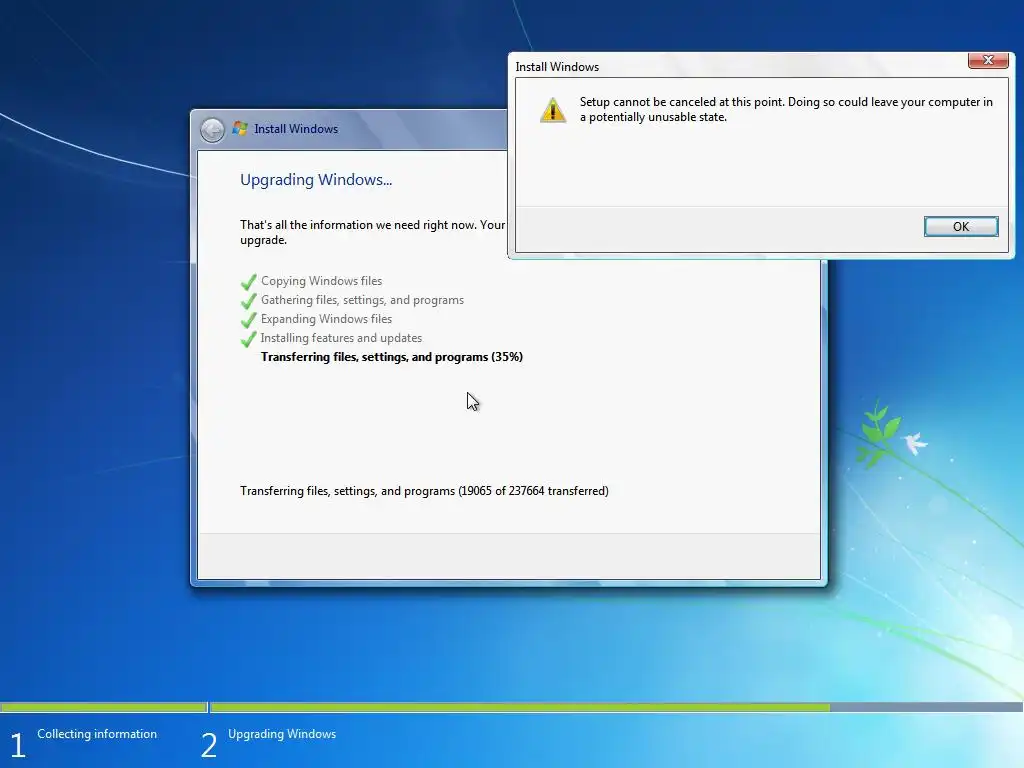Close the Install Windows warning dialog
Screen dimensions: 1024x768
988,60
